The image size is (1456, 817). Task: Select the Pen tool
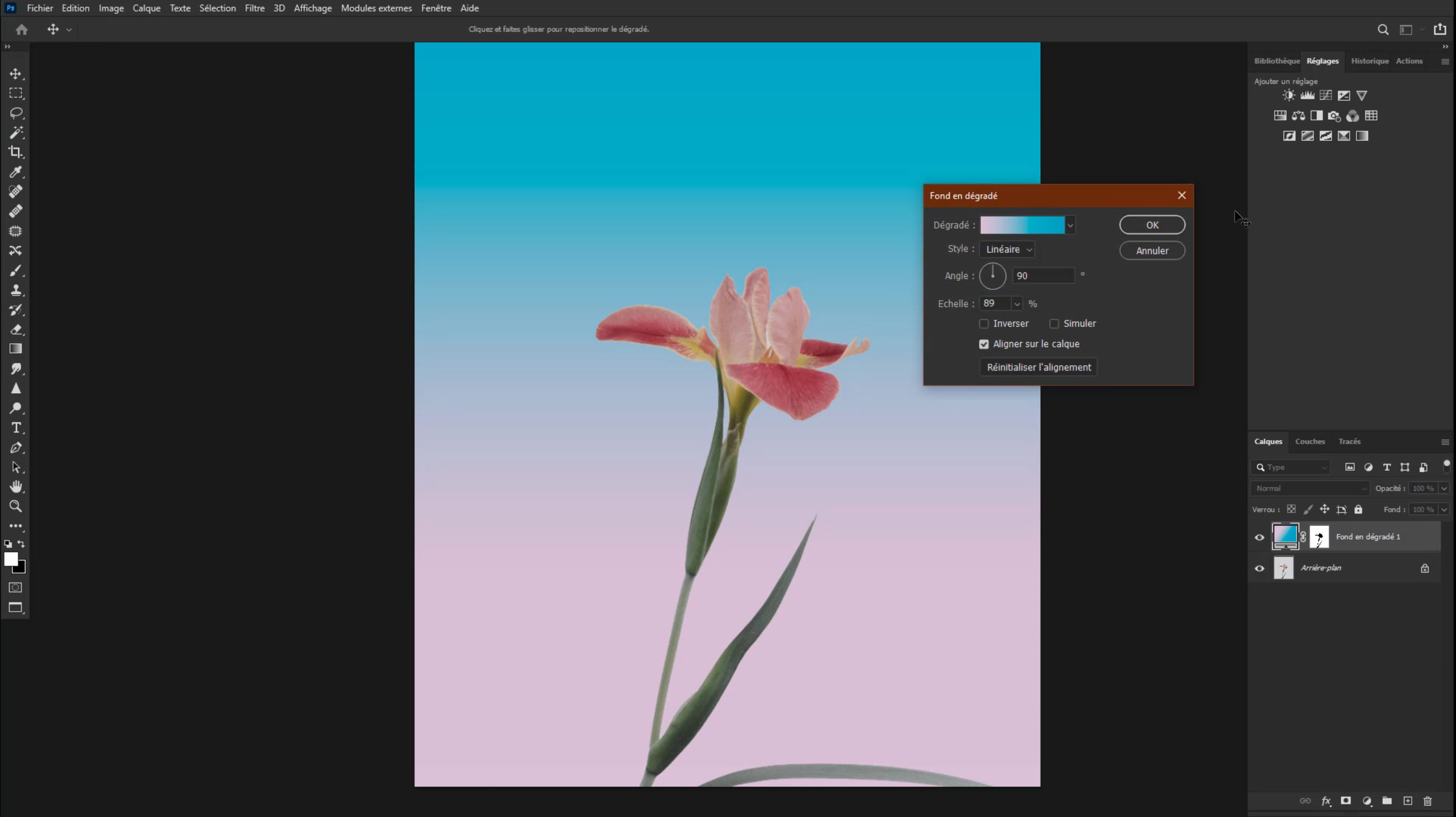tap(16, 448)
